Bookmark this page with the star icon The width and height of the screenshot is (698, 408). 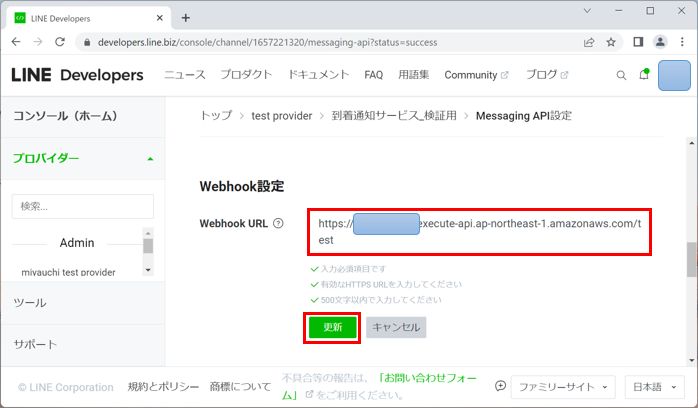click(611, 42)
